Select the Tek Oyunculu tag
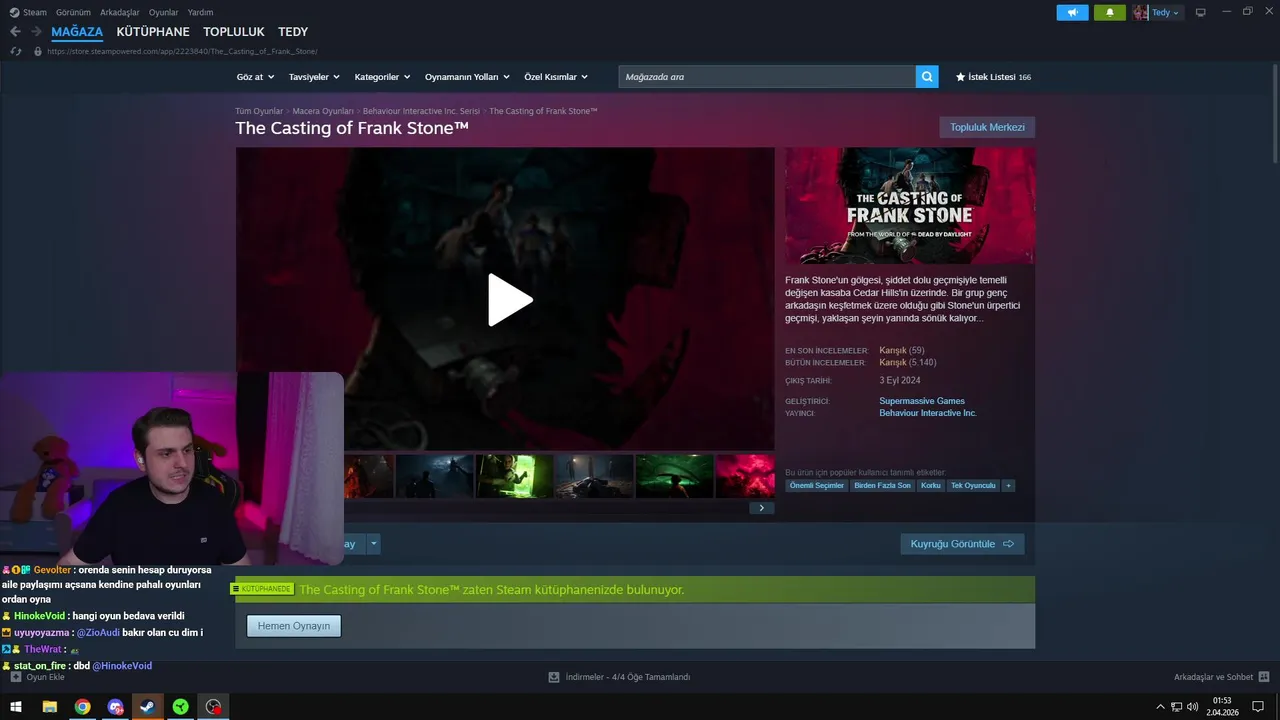This screenshot has width=1280, height=720. pos(973,485)
